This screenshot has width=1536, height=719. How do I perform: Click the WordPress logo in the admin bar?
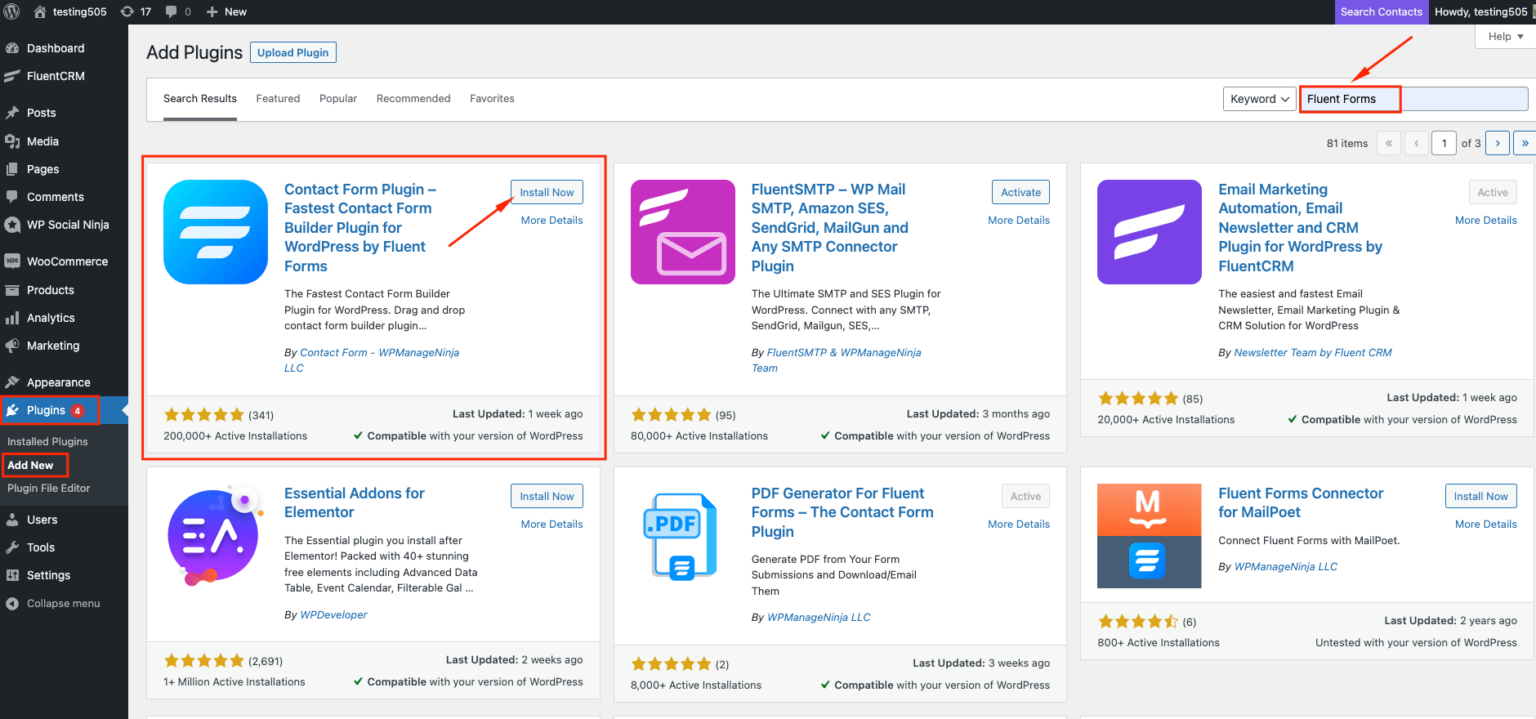tap(14, 11)
